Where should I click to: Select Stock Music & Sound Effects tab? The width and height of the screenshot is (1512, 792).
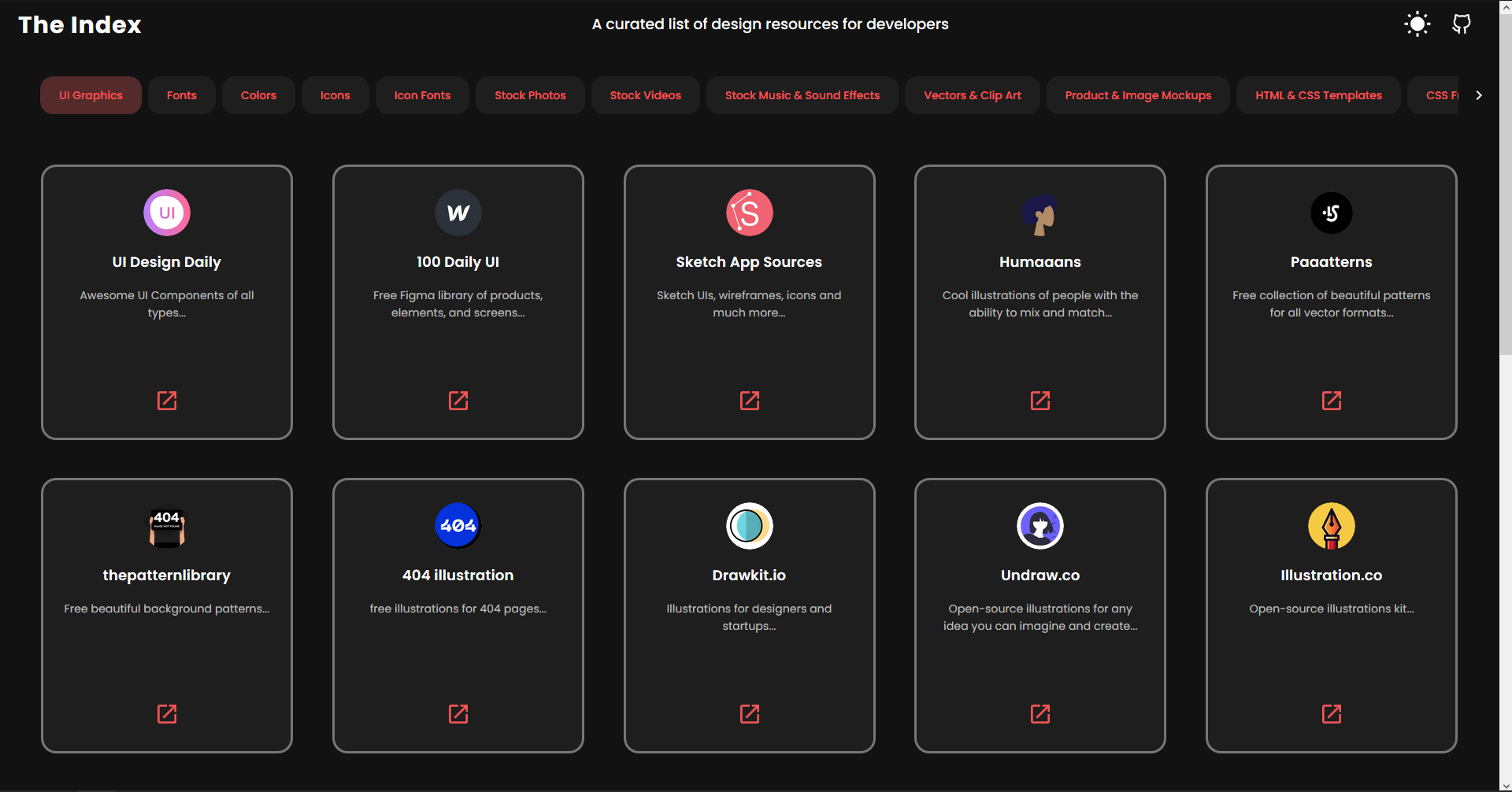pyautogui.click(x=802, y=95)
